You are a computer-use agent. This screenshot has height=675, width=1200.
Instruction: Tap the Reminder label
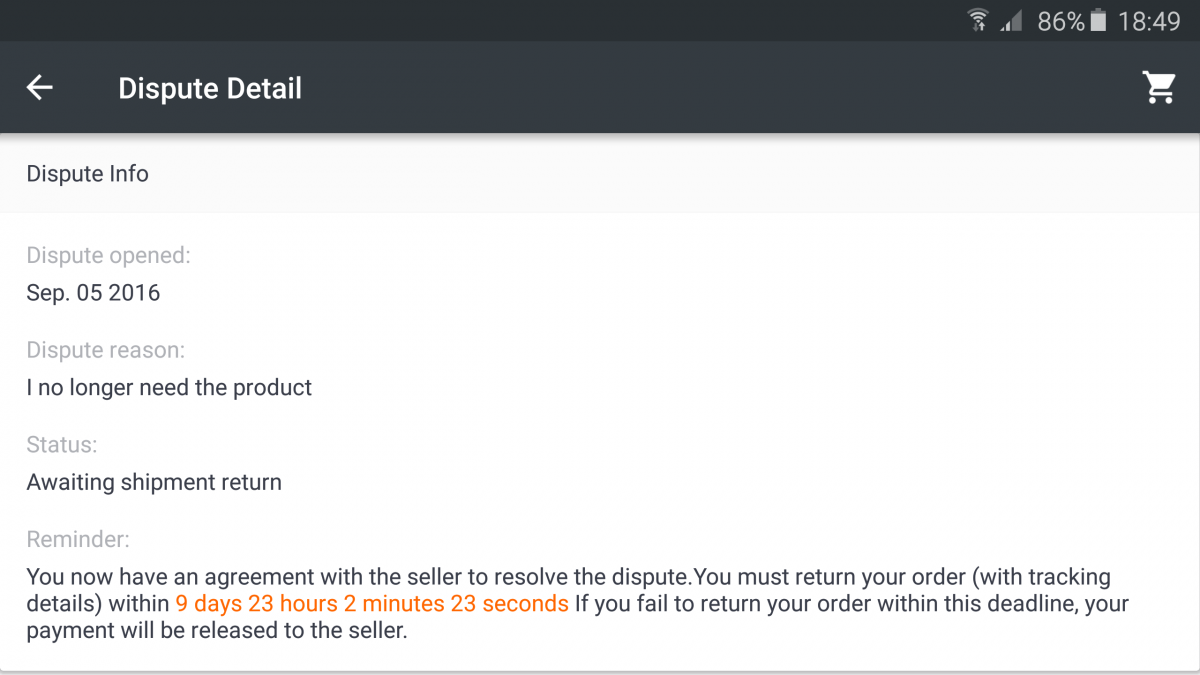[78, 540]
